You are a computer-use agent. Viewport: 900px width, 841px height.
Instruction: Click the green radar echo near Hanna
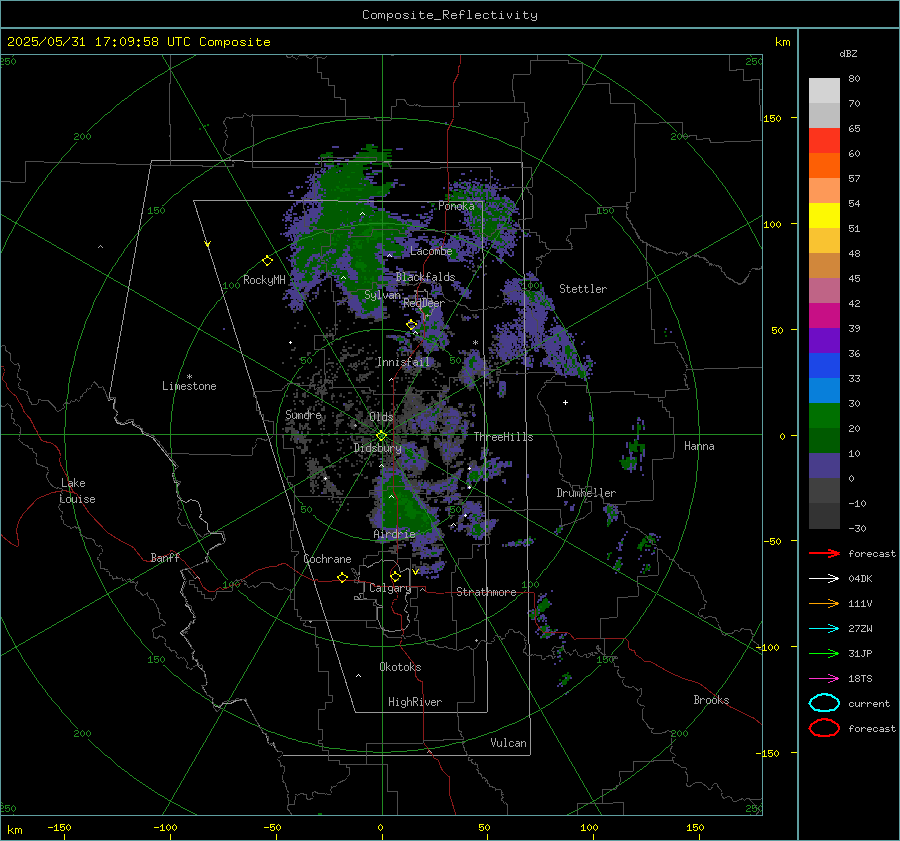coord(634,448)
